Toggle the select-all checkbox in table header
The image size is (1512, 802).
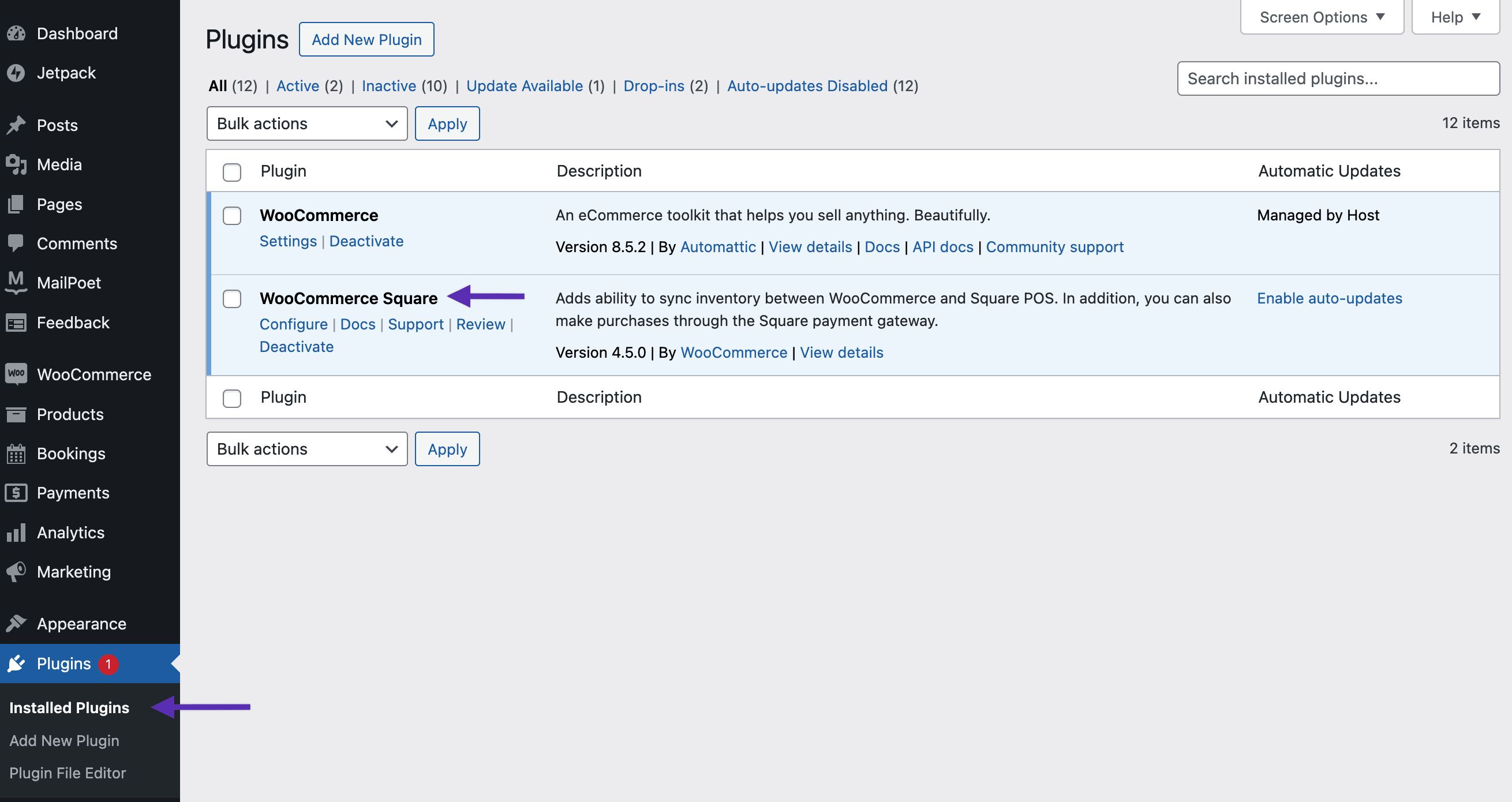pyautogui.click(x=232, y=172)
